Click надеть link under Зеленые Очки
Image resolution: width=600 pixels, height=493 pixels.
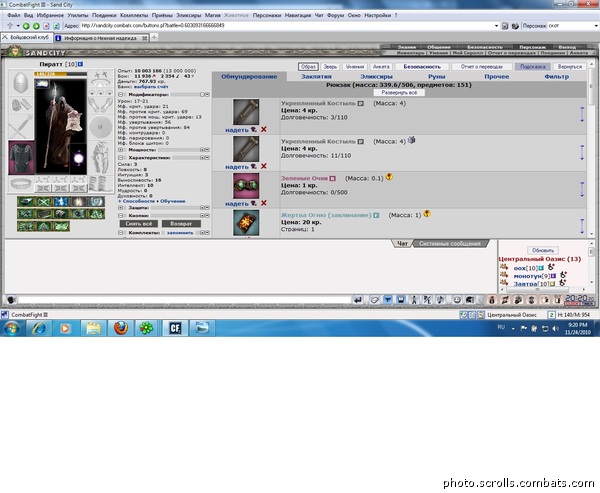[x=237, y=204]
